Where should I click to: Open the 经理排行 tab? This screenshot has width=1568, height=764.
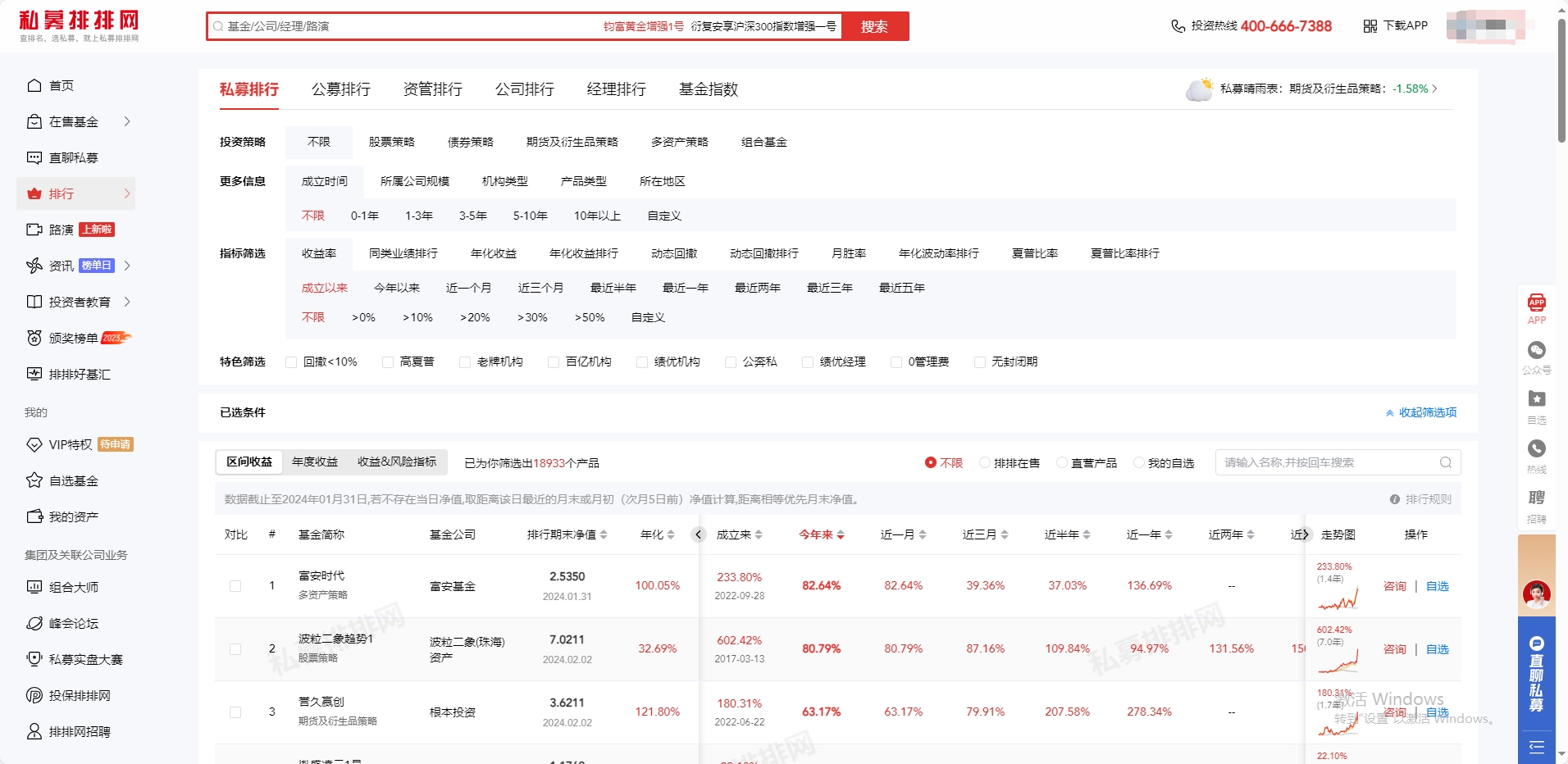[617, 89]
